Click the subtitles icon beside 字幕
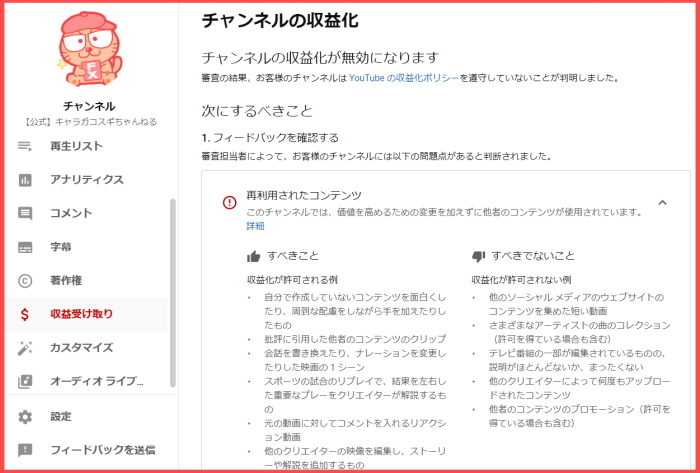This screenshot has height=473, width=700. click(x=25, y=247)
